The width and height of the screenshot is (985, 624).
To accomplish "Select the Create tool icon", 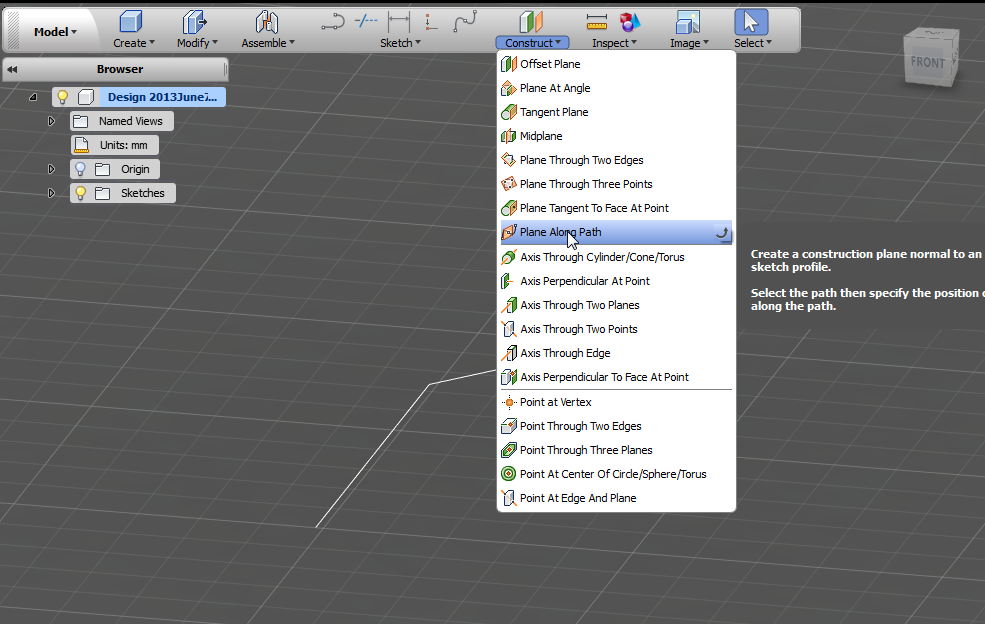I will click(x=131, y=22).
